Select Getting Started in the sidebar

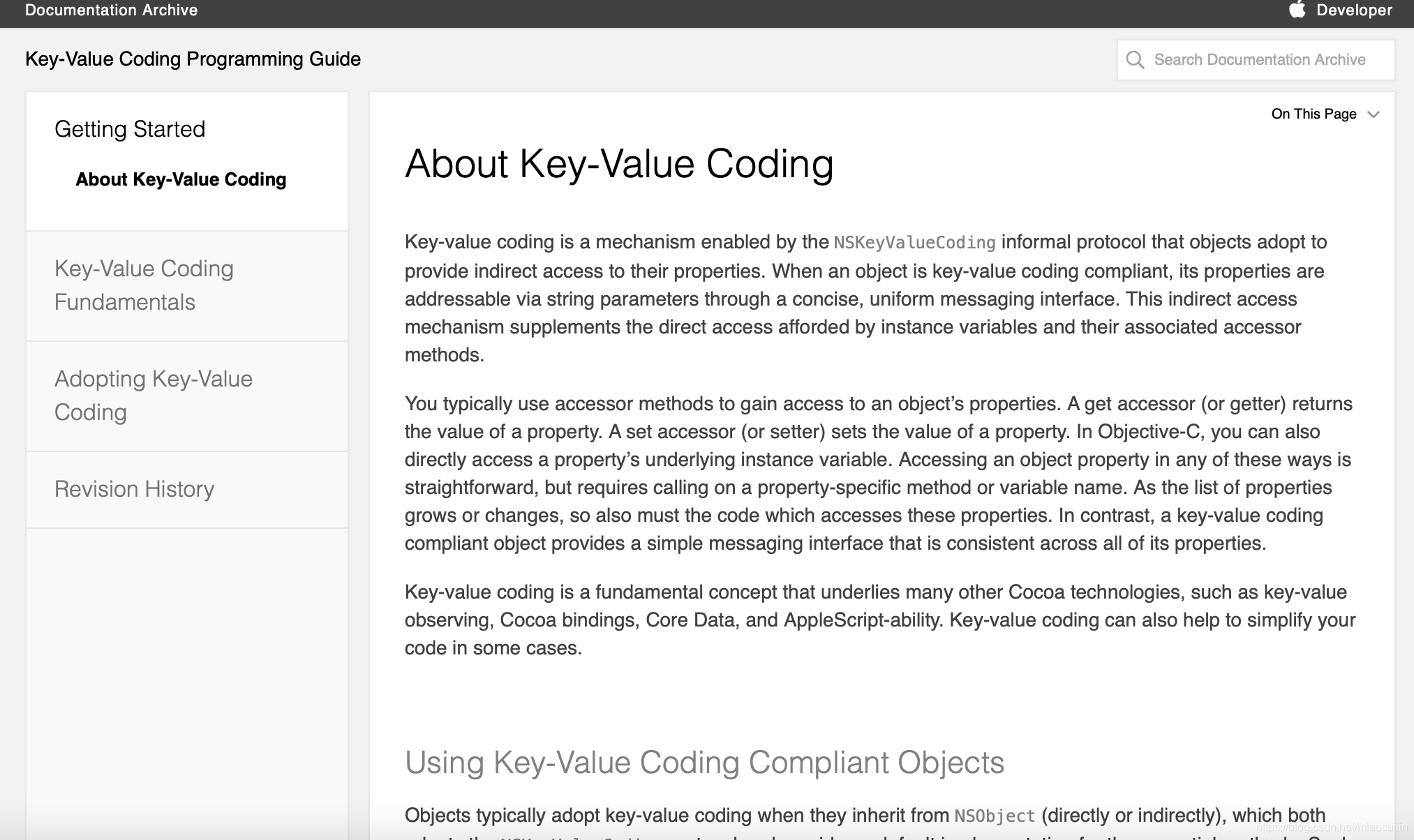(131, 128)
